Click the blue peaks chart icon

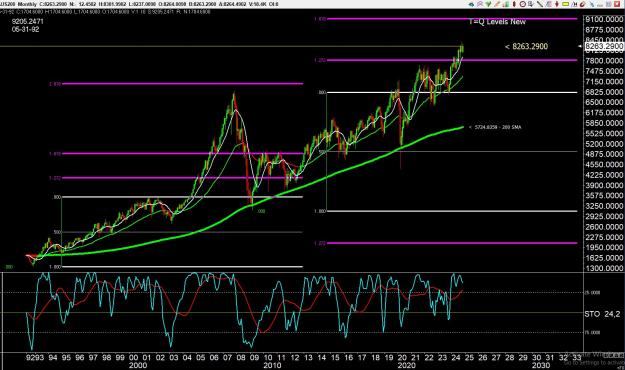coord(574,4)
